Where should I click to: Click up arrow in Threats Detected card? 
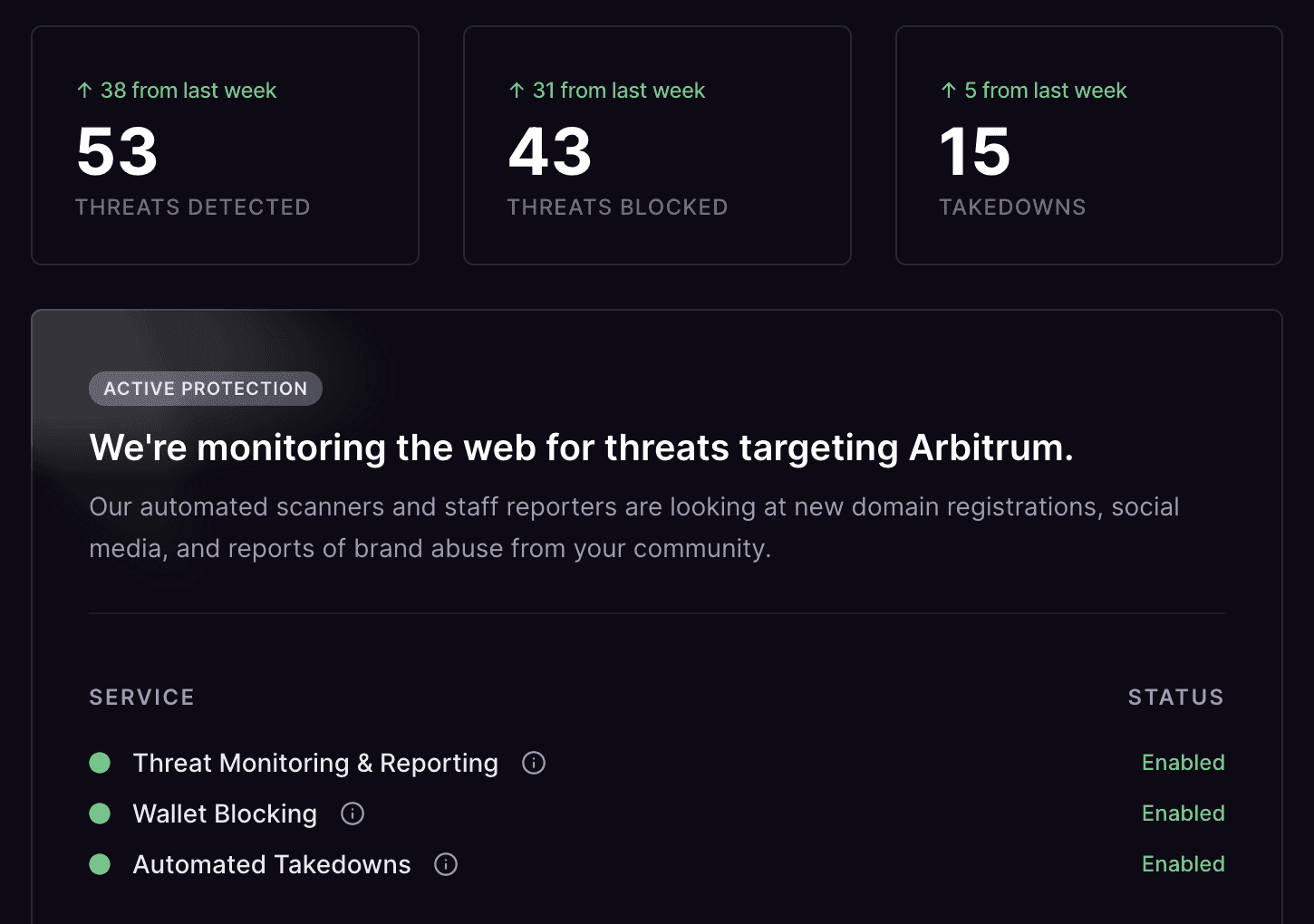click(84, 91)
